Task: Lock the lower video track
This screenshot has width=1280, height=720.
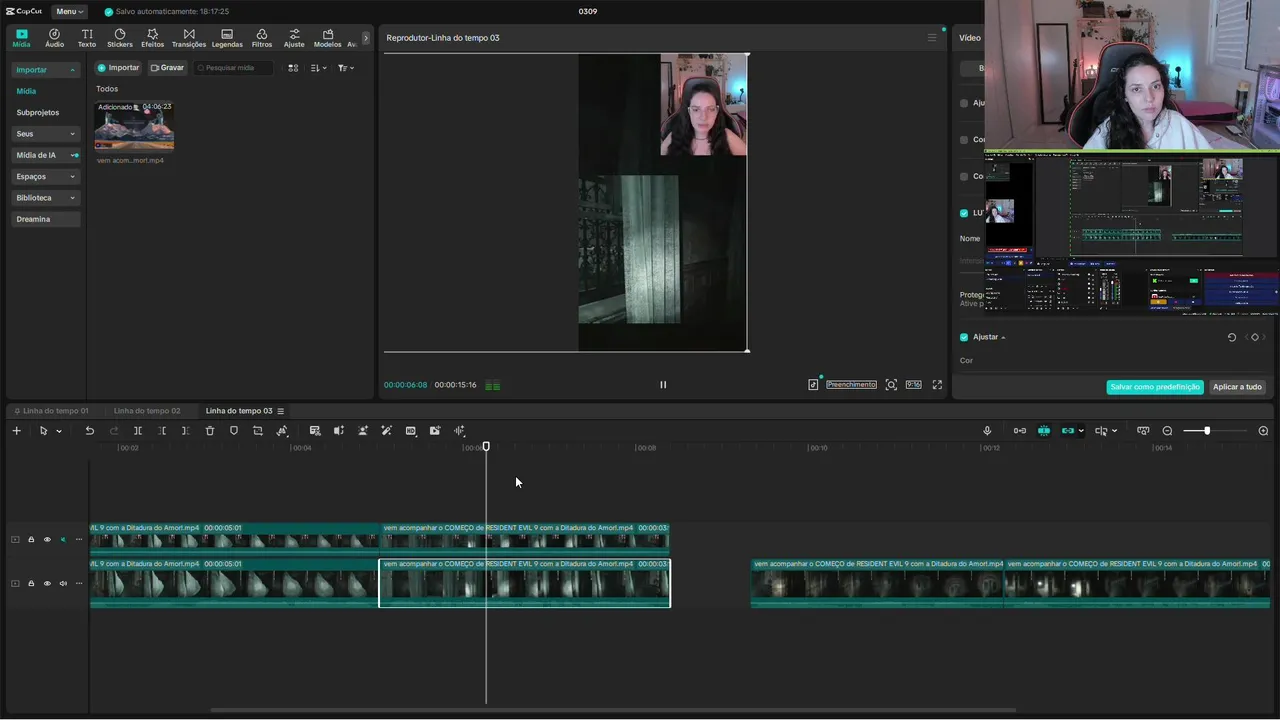Action: (x=31, y=584)
